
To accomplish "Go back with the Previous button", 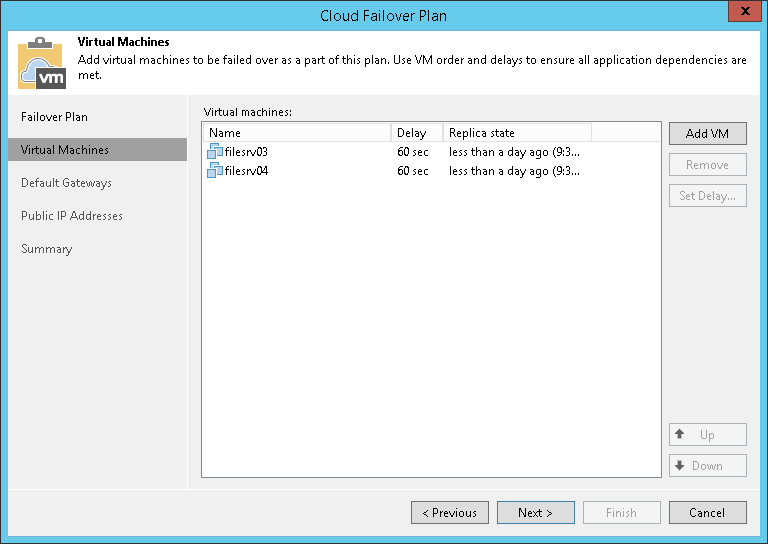I will coord(450,513).
